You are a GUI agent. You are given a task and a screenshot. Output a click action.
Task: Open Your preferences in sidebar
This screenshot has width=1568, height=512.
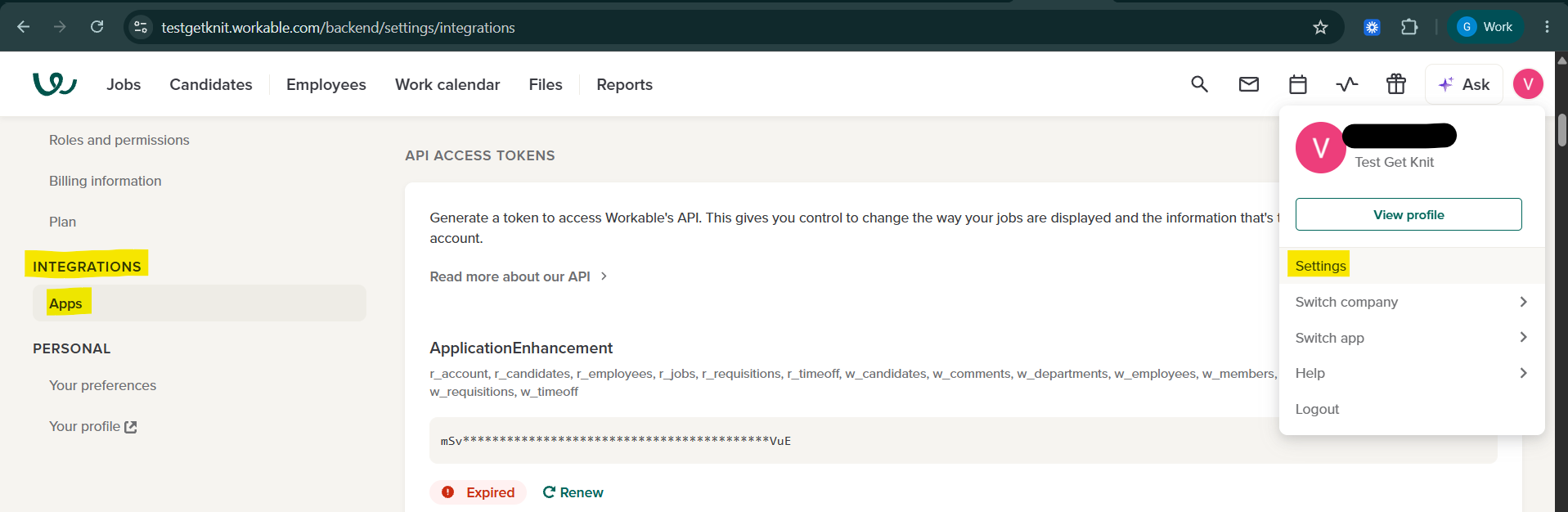[x=102, y=385]
